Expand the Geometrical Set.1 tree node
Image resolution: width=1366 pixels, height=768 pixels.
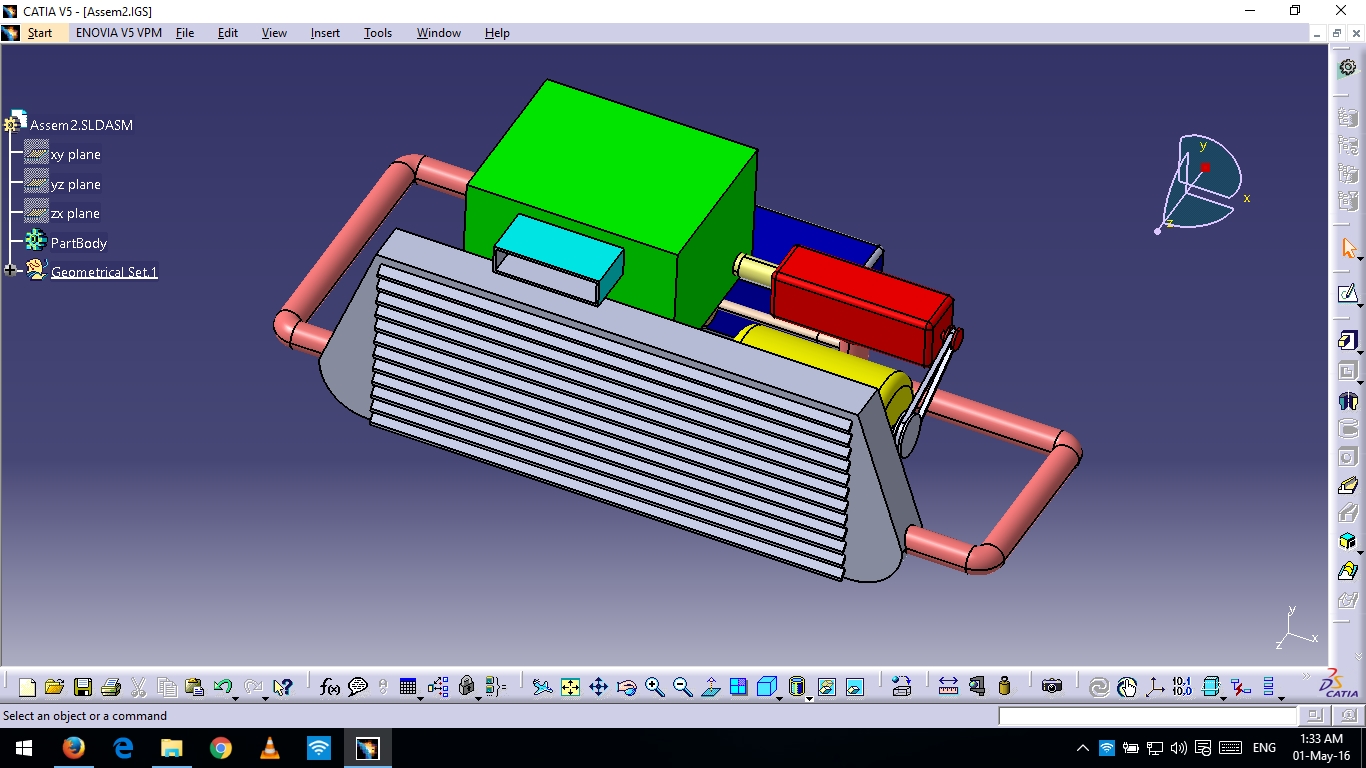click(x=11, y=270)
